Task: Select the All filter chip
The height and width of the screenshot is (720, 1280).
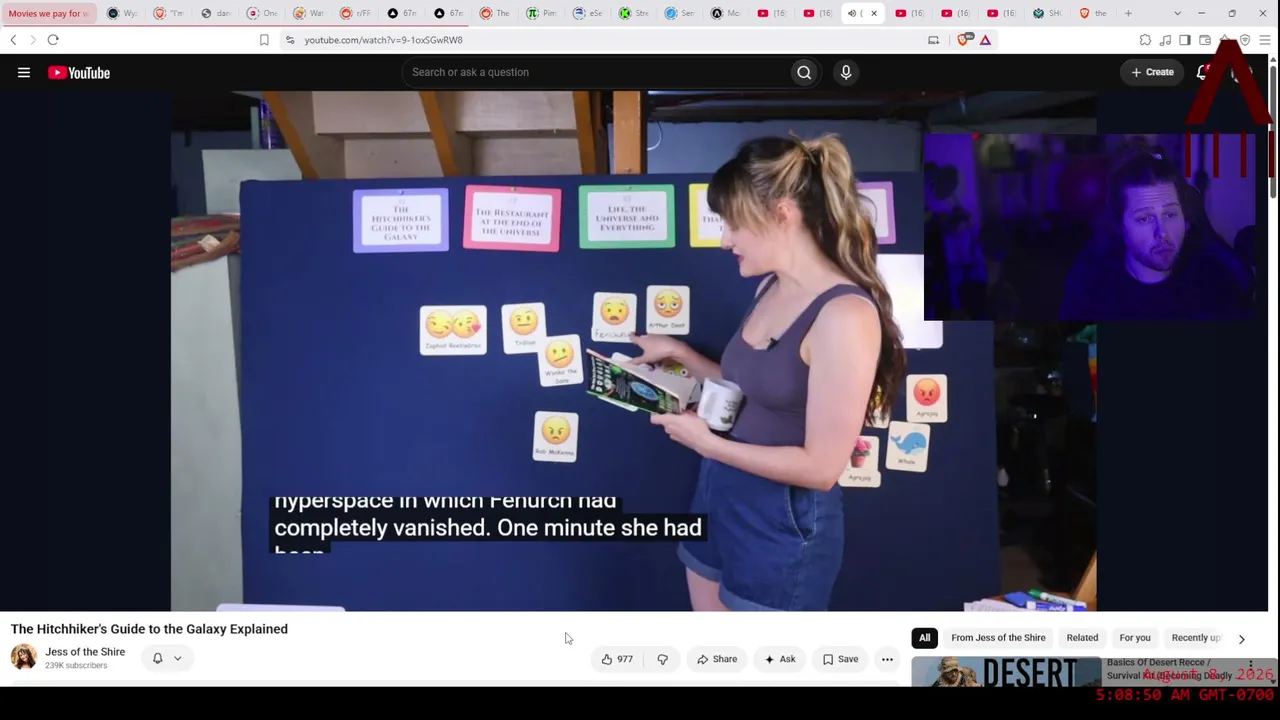Action: 925,638
